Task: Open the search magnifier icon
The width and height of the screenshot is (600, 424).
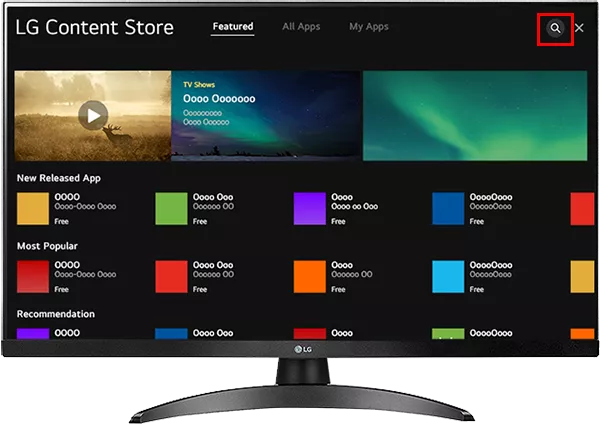Action: point(555,28)
